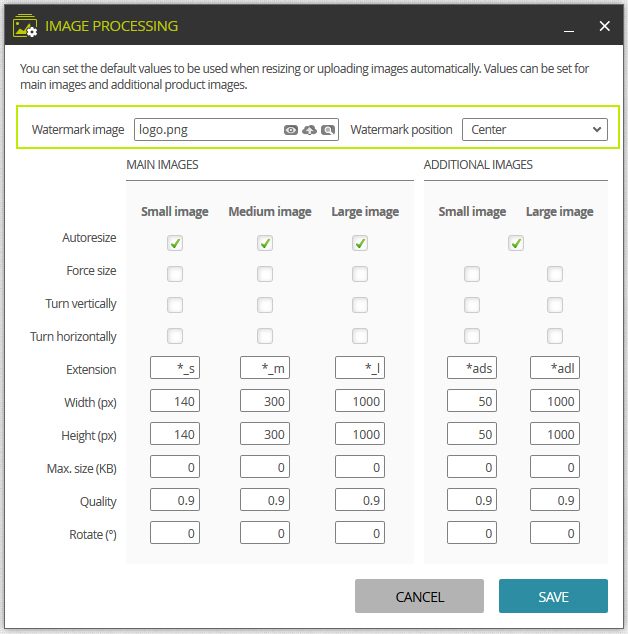
Task: Enable Force size for additional Large image
Action: tap(555, 274)
